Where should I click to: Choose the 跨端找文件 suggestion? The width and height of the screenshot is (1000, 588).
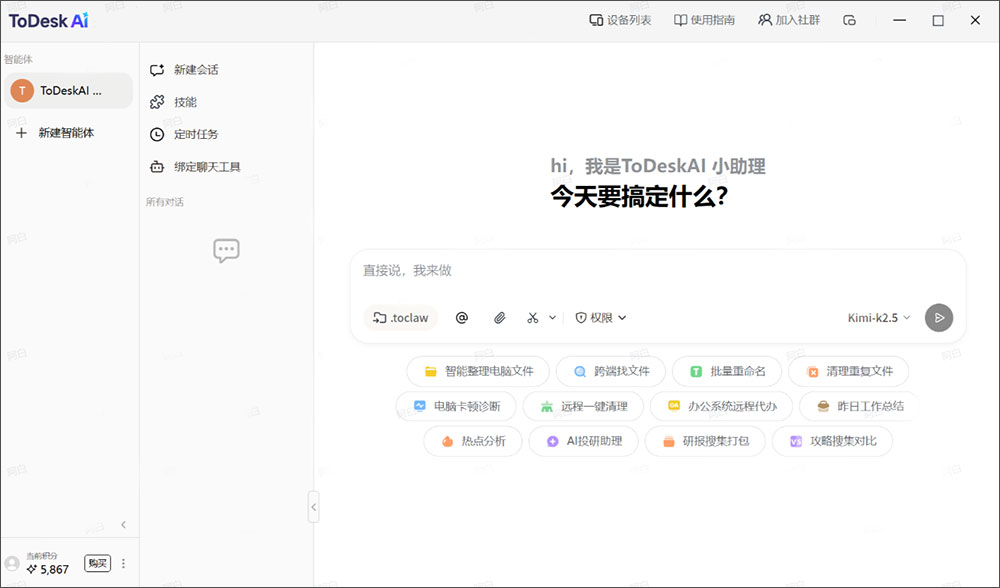(611, 371)
